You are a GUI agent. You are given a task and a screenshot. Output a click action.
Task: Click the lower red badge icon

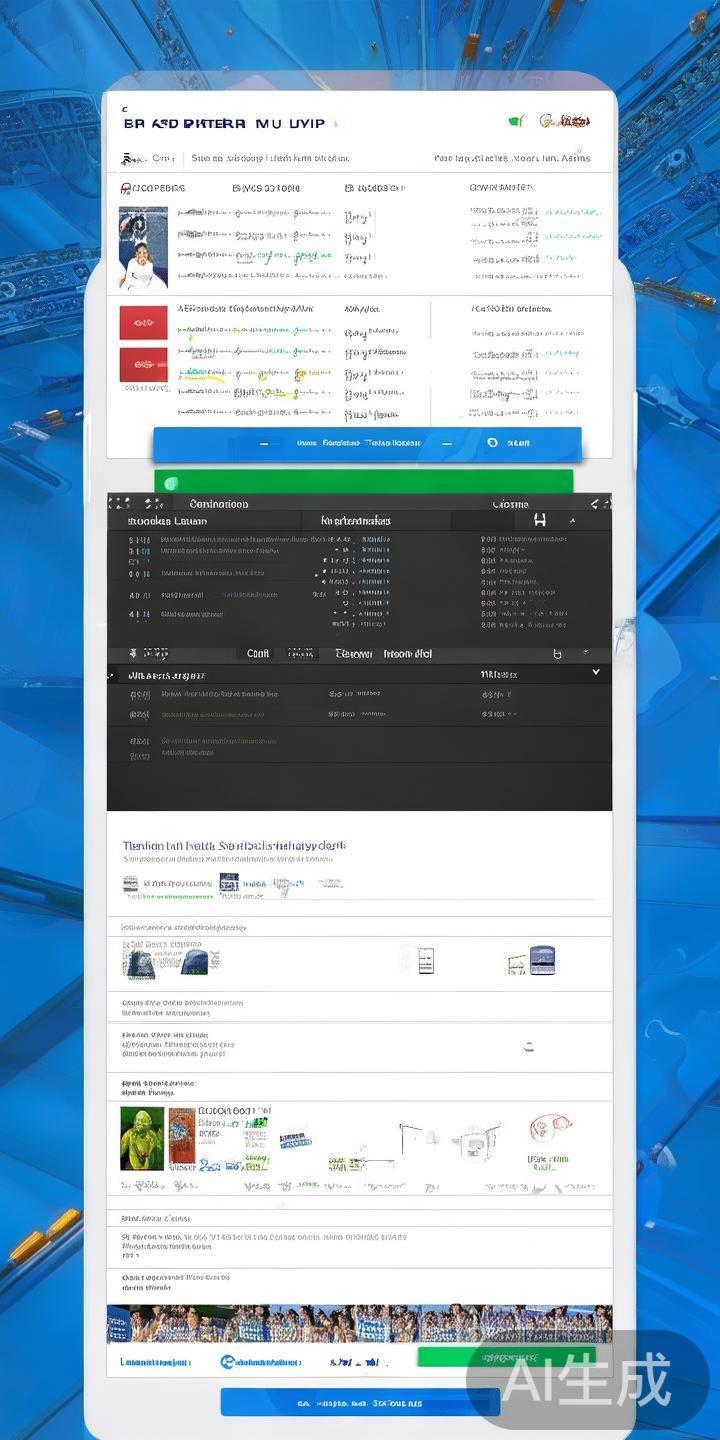[143, 365]
